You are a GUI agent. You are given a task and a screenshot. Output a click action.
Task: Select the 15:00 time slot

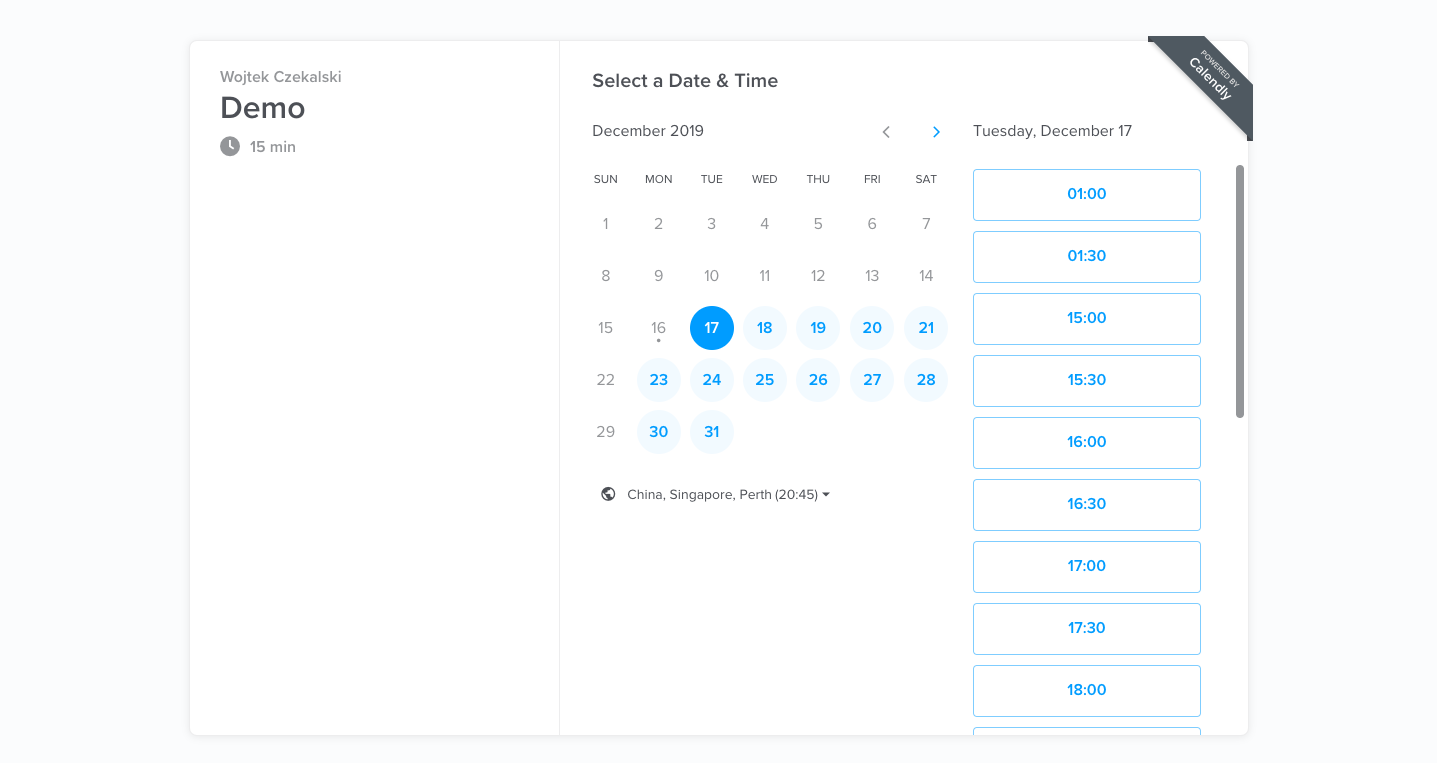1087,319
